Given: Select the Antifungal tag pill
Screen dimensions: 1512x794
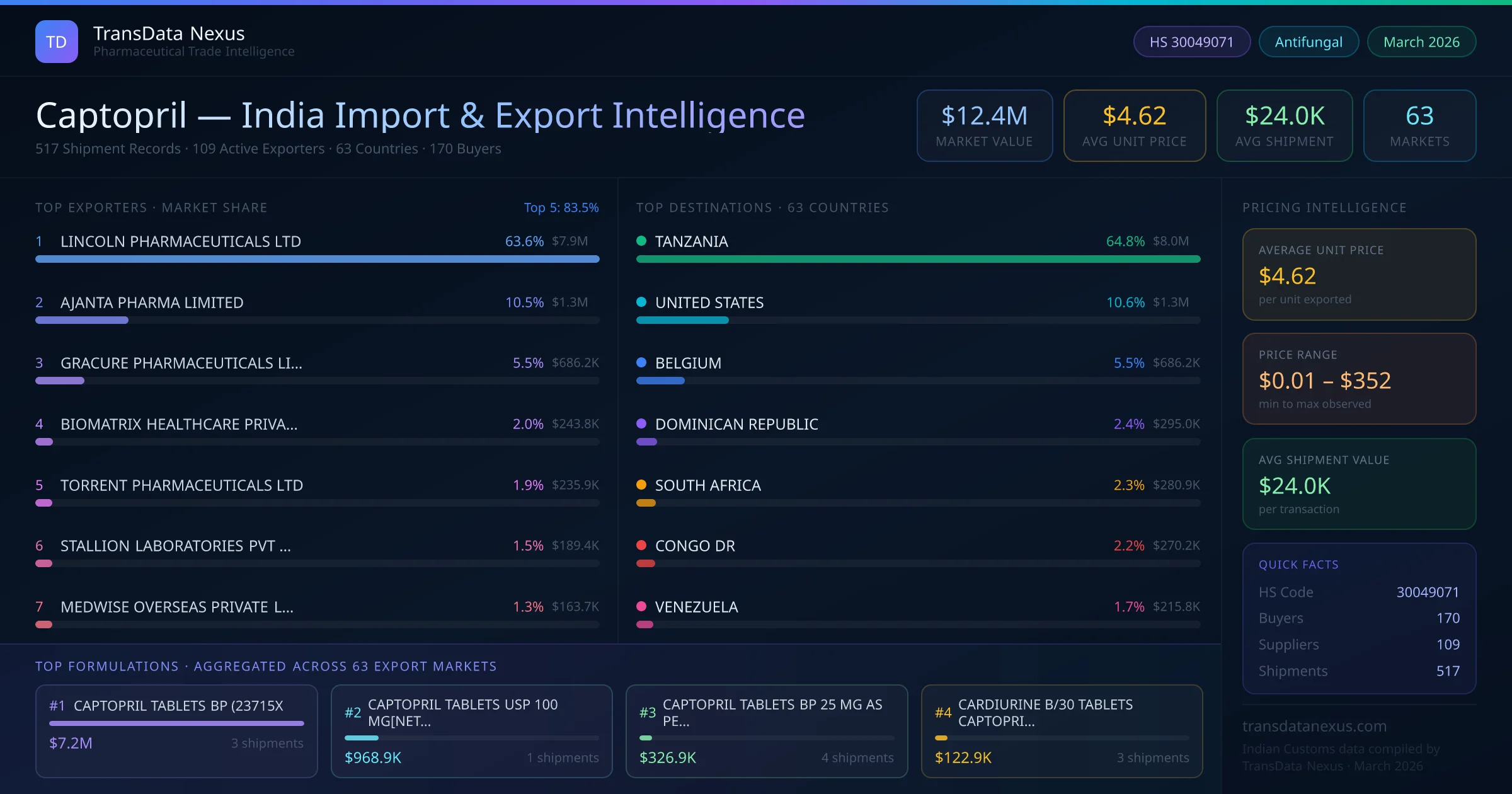Looking at the screenshot, I should click(x=1309, y=42).
